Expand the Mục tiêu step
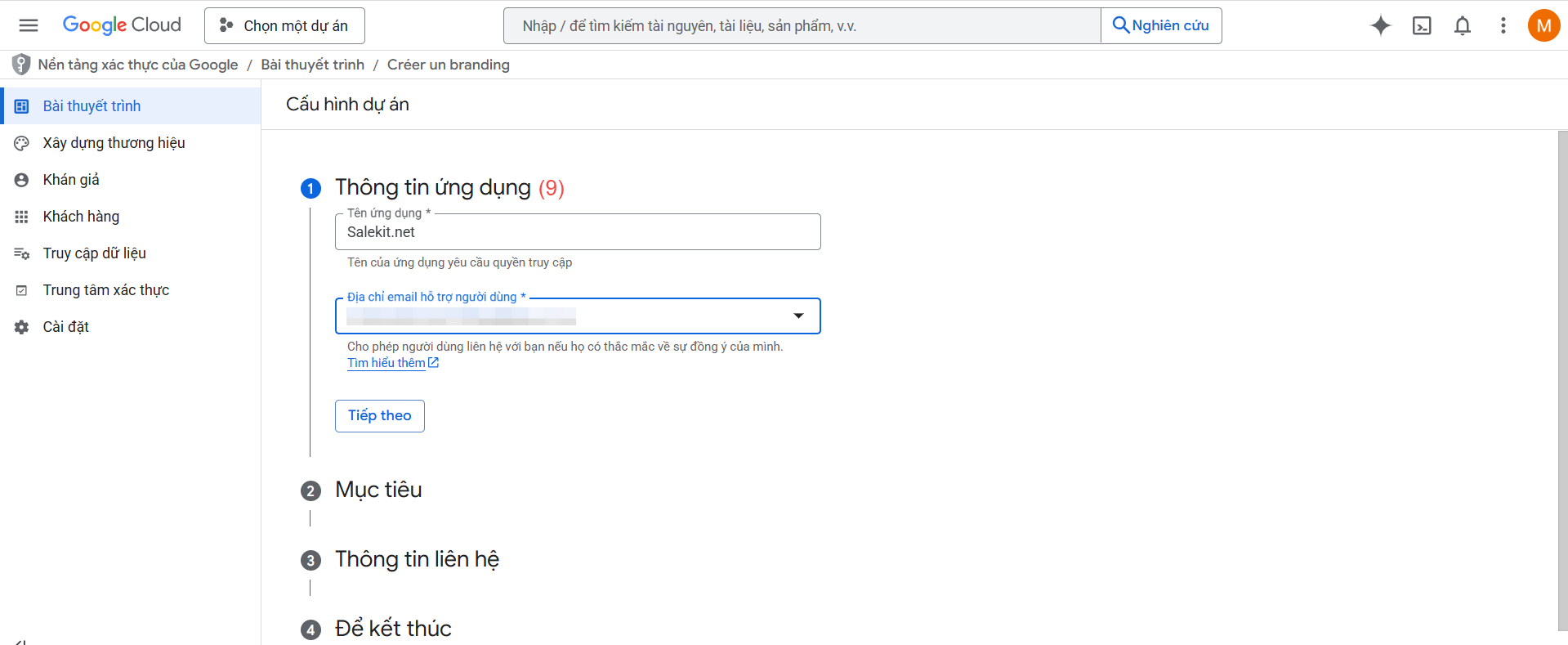 point(378,490)
